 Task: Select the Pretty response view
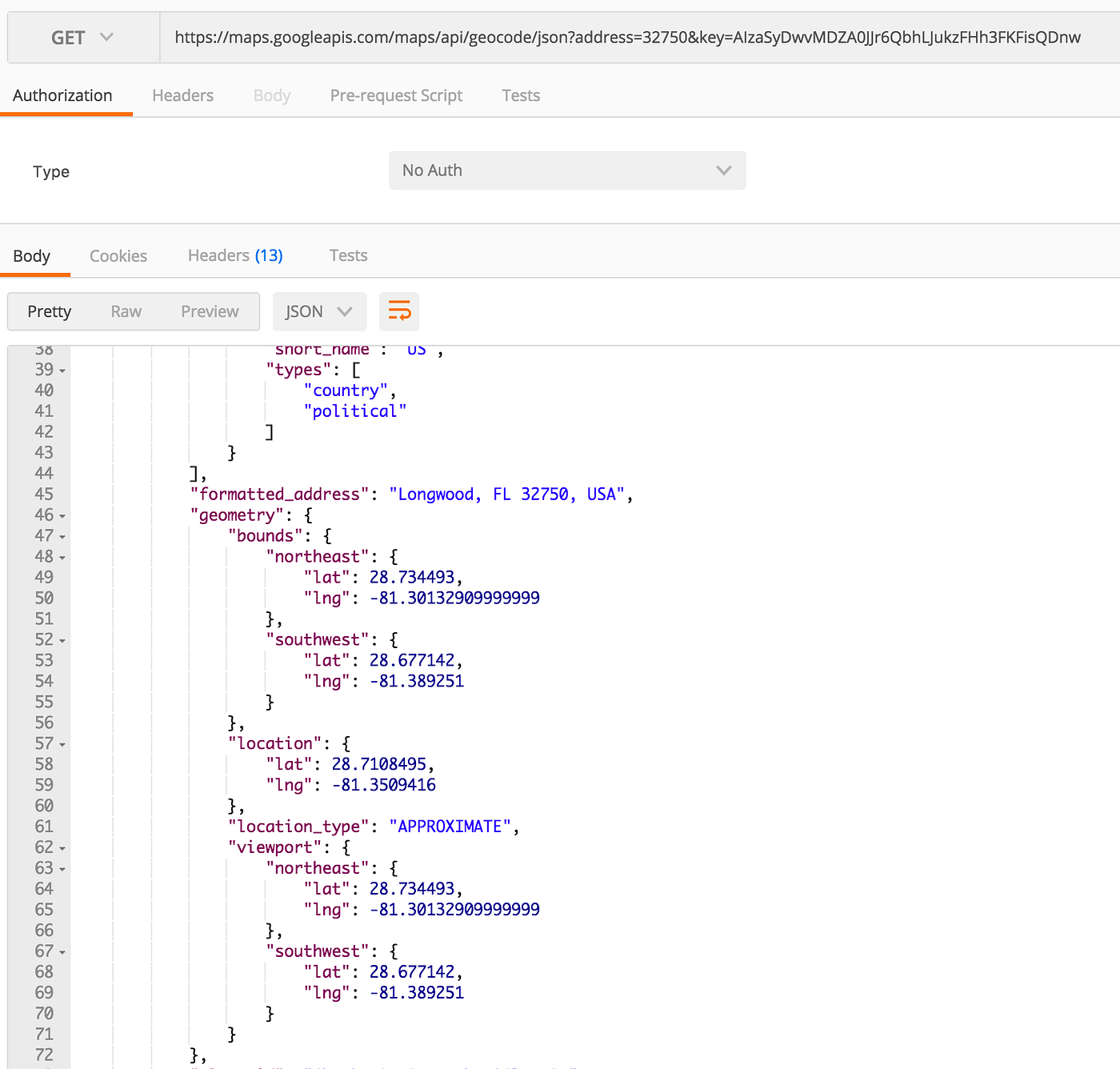[49, 311]
